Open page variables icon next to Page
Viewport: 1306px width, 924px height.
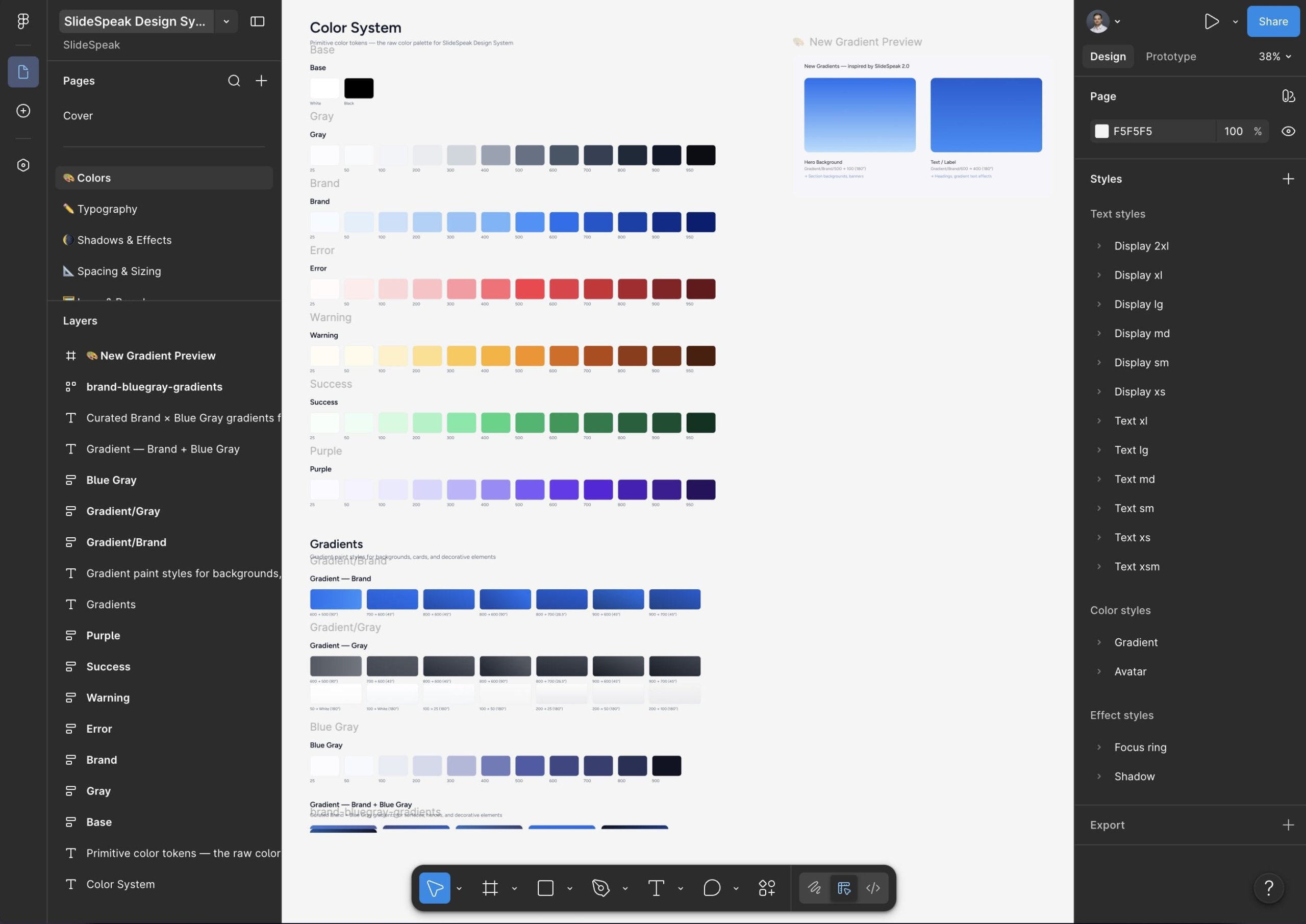tap(1288, 96)
